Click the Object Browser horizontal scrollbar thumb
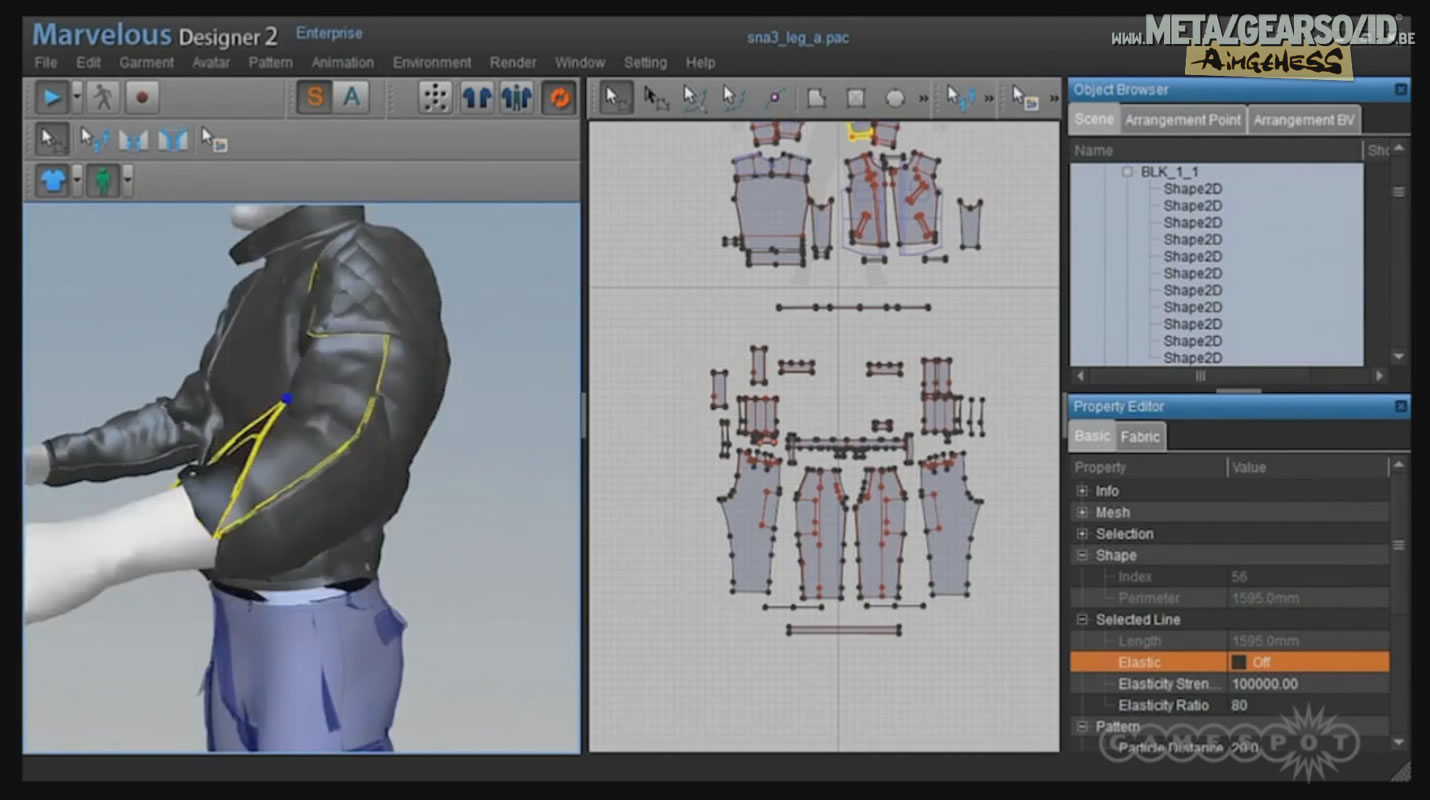Viewport: 1430px width, 800px height. (1201, 376)
